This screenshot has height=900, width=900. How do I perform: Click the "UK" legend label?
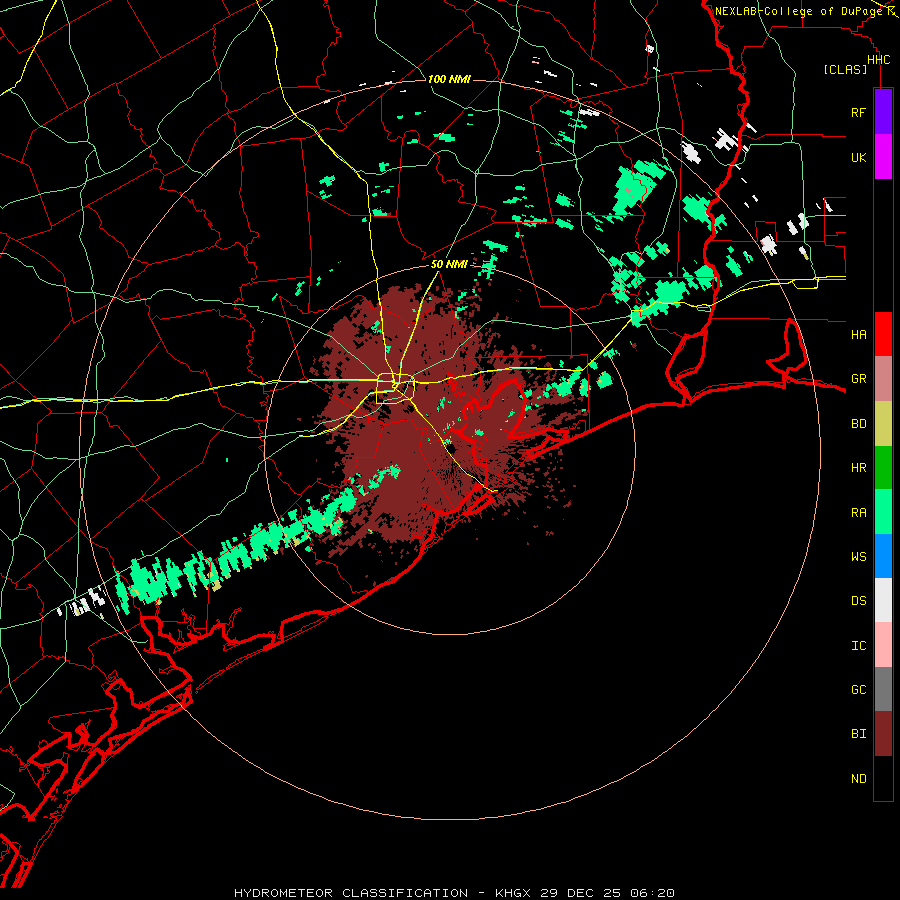point(859,157)
